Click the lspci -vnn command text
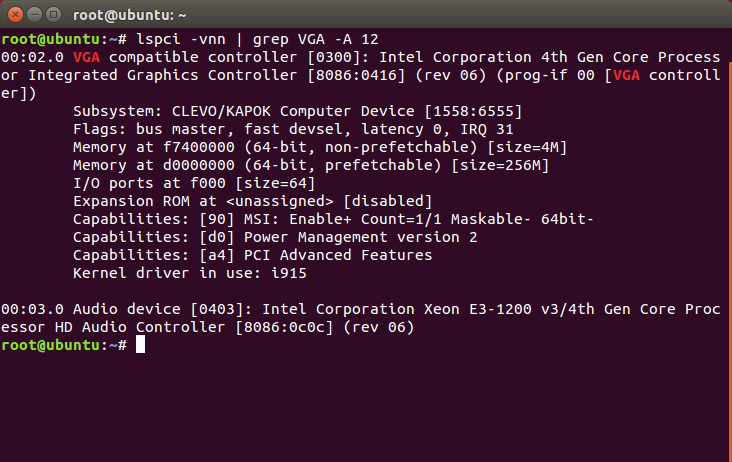This screenshot has width=732, height=462. pyautogui.click(x=181, y=39)
